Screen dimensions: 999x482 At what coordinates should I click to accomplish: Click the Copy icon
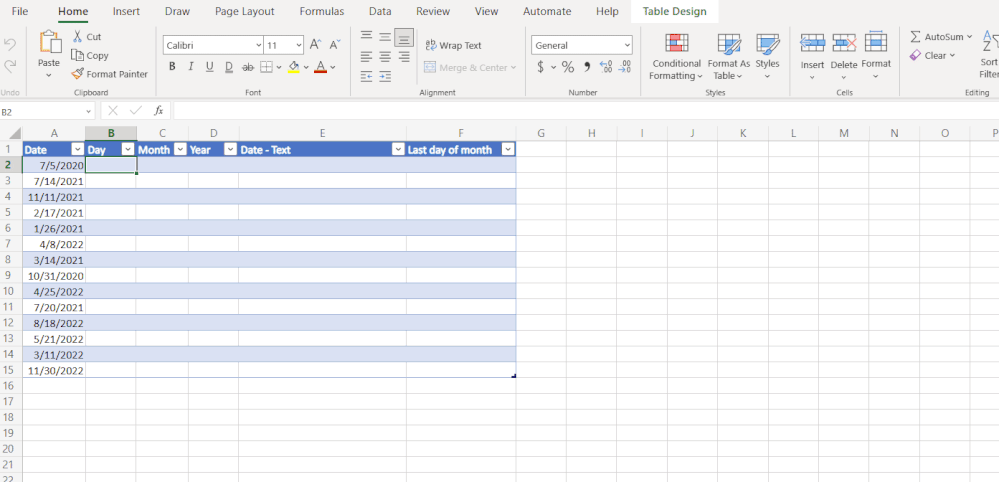pyautogui.click(x=78, y=55)
